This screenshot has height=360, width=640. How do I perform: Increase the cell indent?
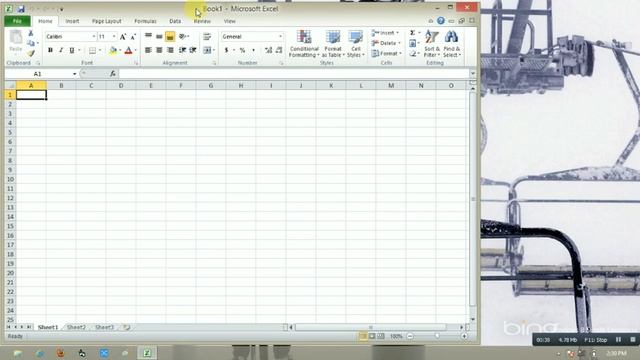pos(193,50)
